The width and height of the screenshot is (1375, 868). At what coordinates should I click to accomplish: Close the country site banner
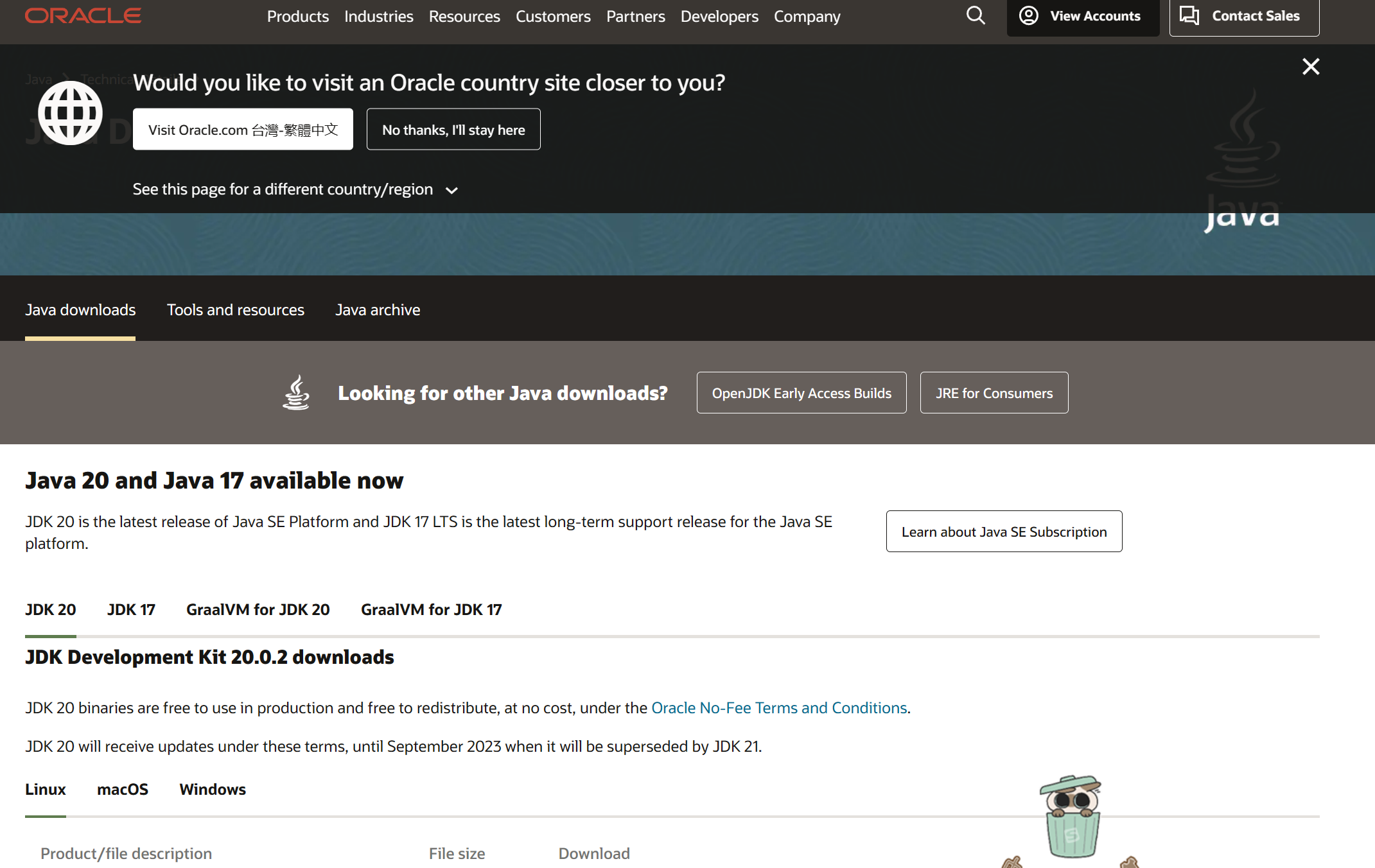click(1310, 67)
